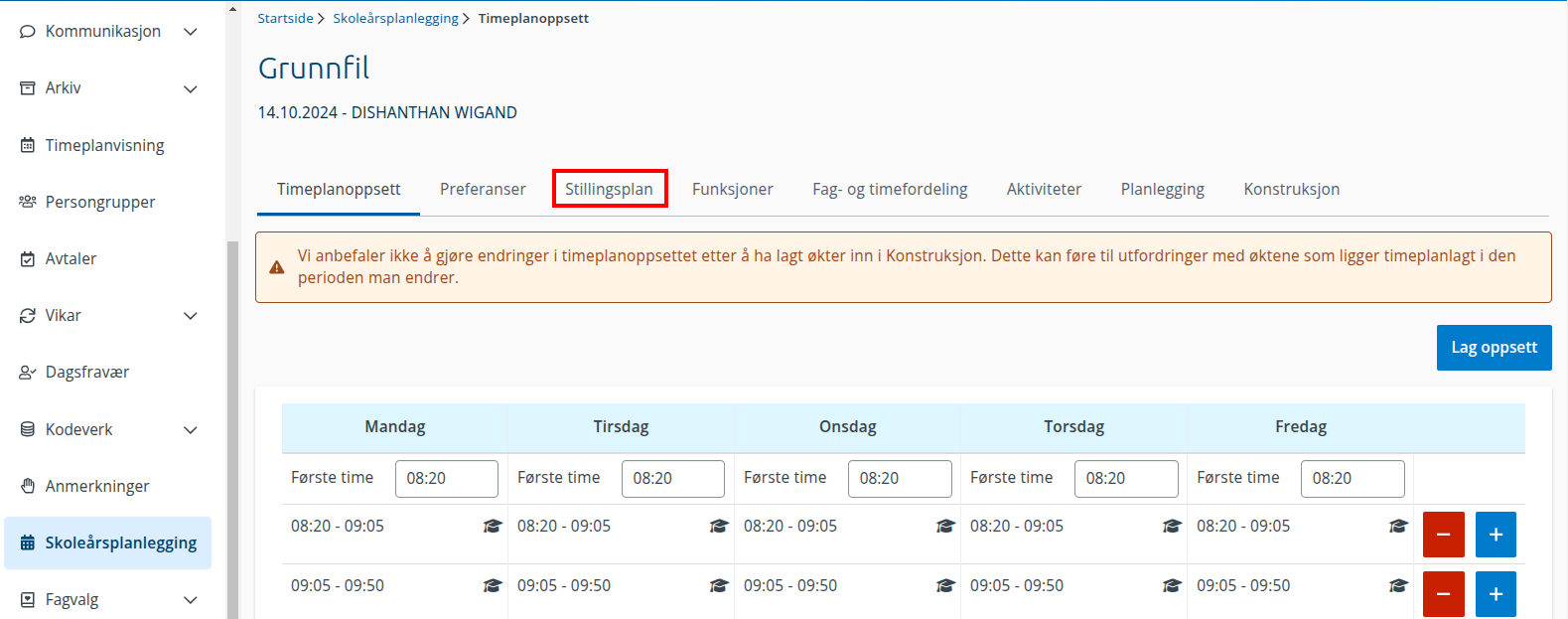Open Skoleårsplanlegging breadcrumb link
1568x619 pixels.
[395, 18]
